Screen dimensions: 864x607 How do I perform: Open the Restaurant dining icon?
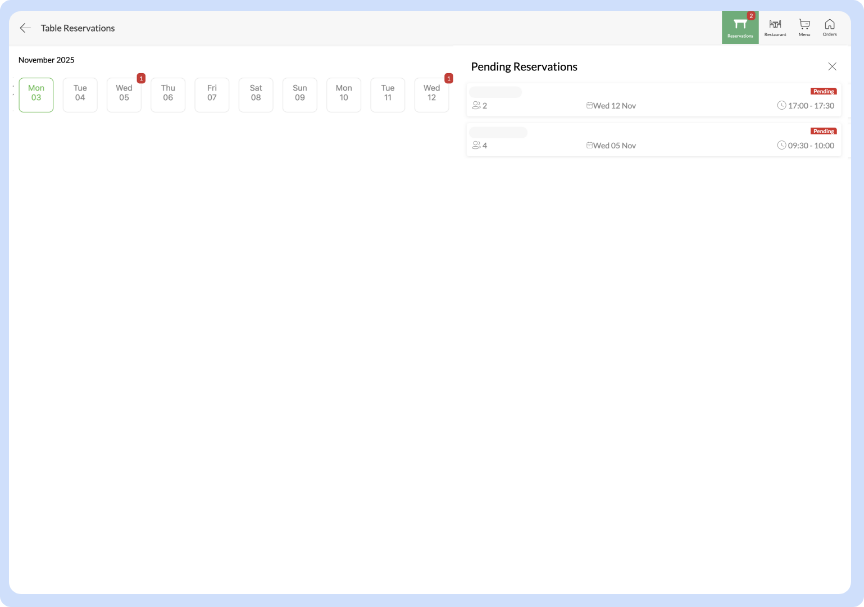pyautogui.click(x=775, y=26)
